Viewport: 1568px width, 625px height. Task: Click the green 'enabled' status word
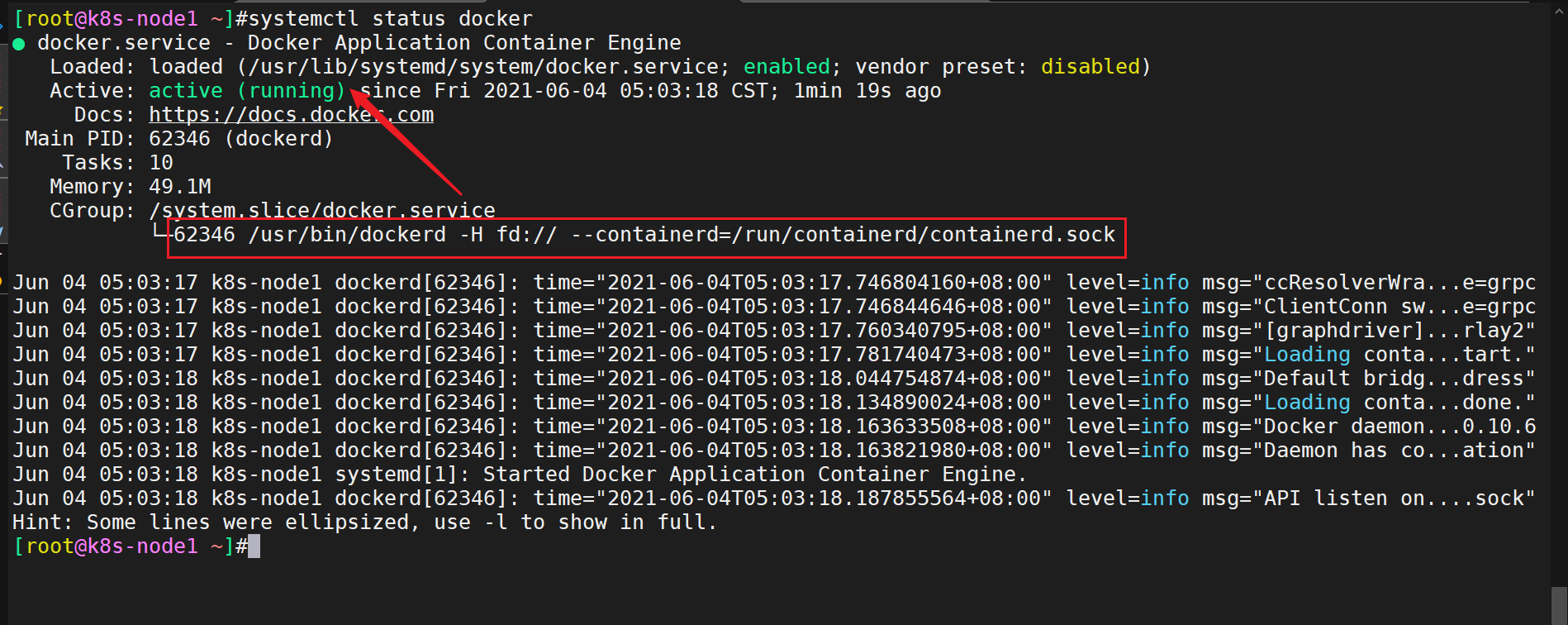(x=786, y=66)
